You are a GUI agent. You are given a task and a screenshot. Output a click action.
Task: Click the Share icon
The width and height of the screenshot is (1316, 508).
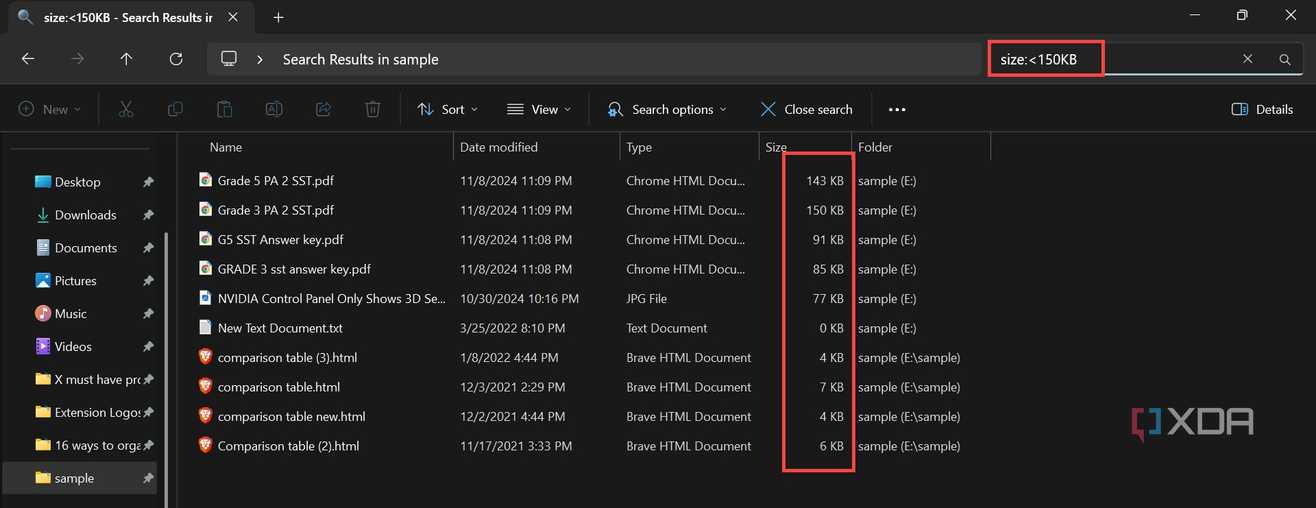coord(323,109)
